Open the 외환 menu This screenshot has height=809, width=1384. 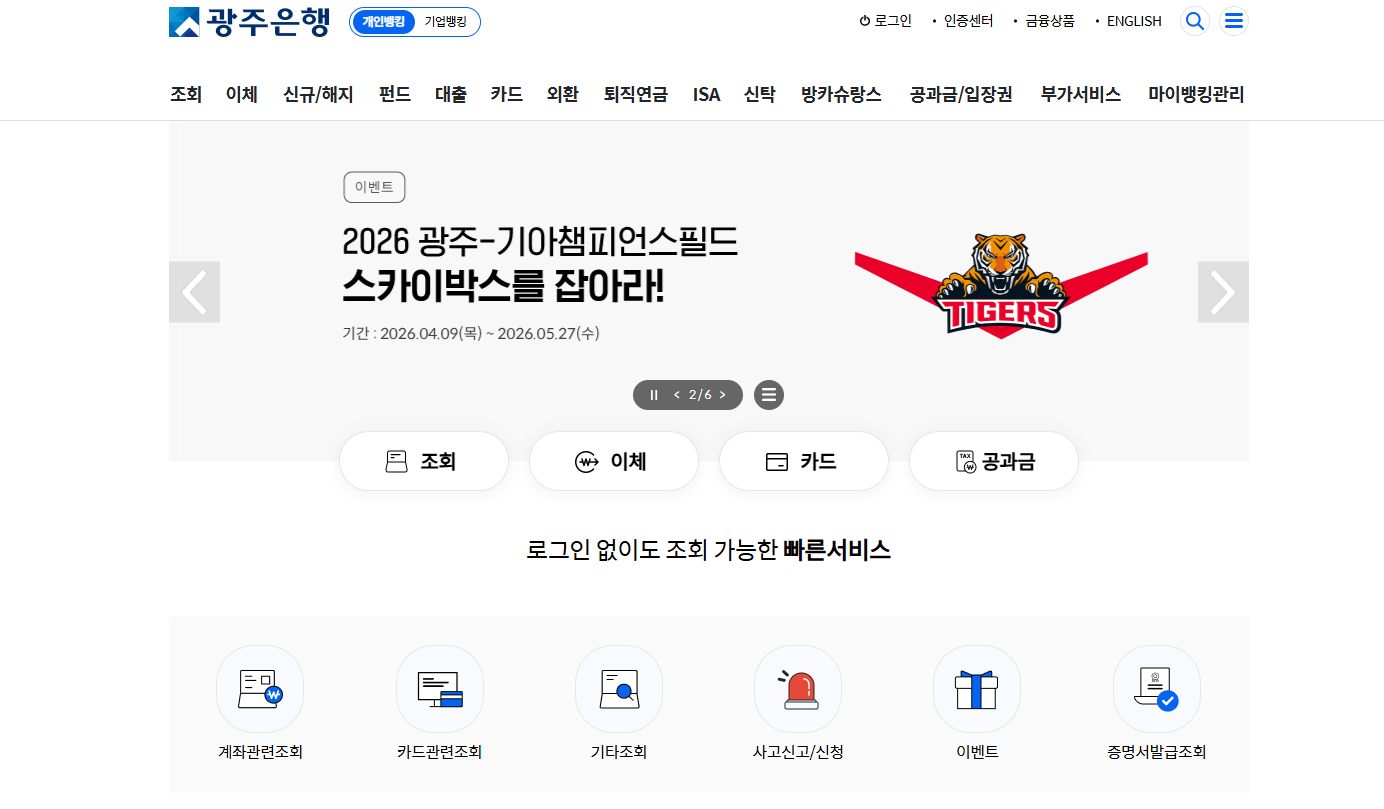click(x=563, y=95)
